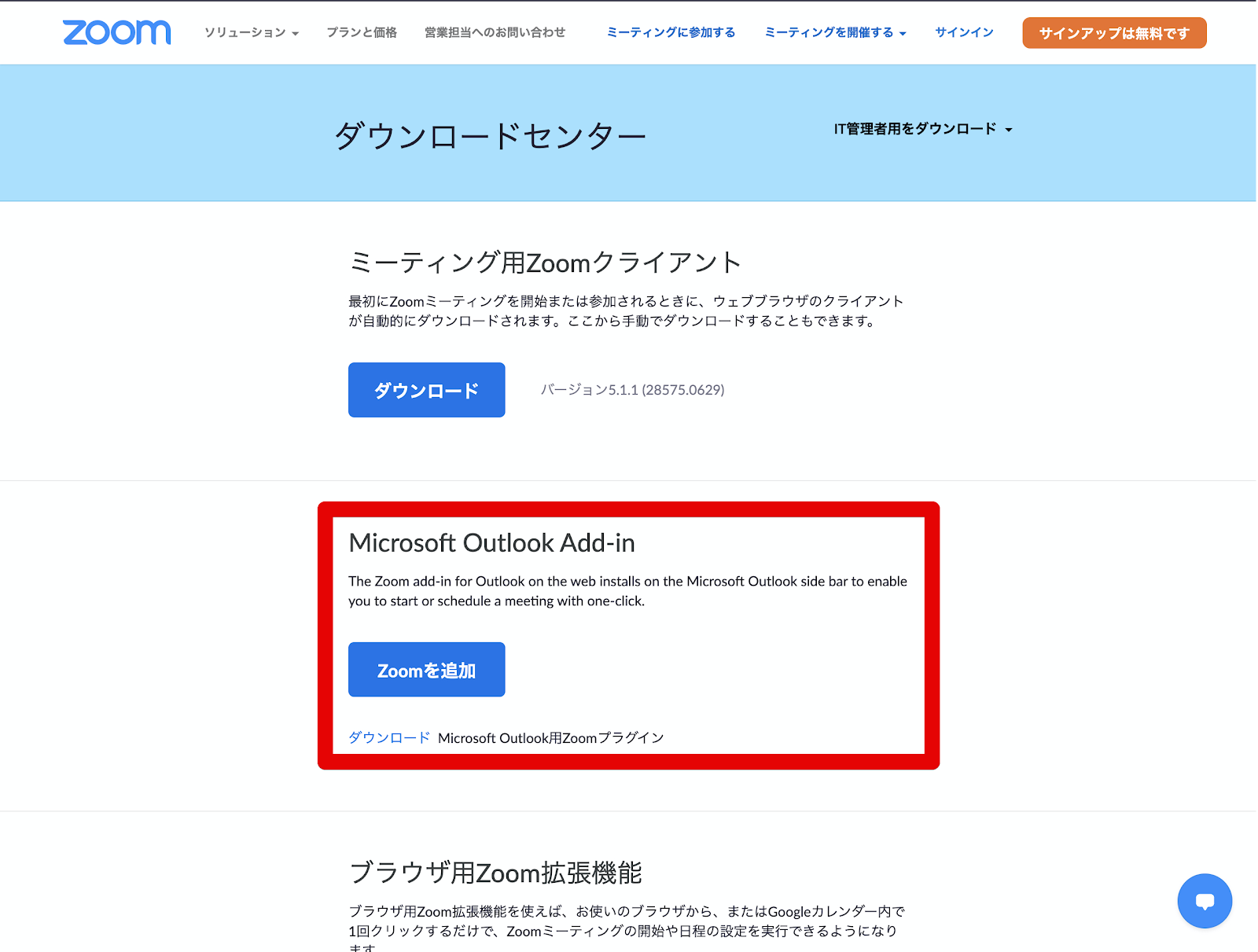1258x952 pixels.
Task: Click the バージョン5.1.1 (28575.0629) text
Action: click(633, 390)
